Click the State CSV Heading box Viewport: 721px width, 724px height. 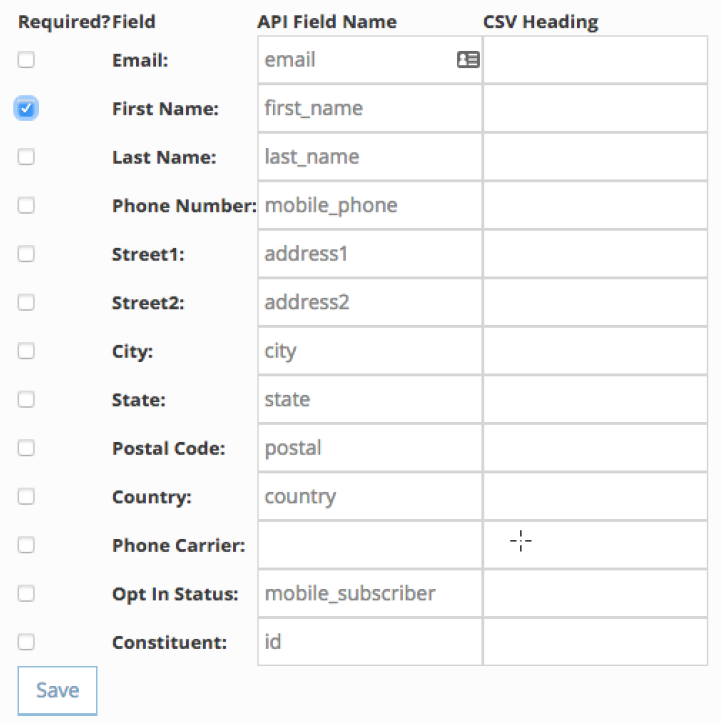click(595, 400)
